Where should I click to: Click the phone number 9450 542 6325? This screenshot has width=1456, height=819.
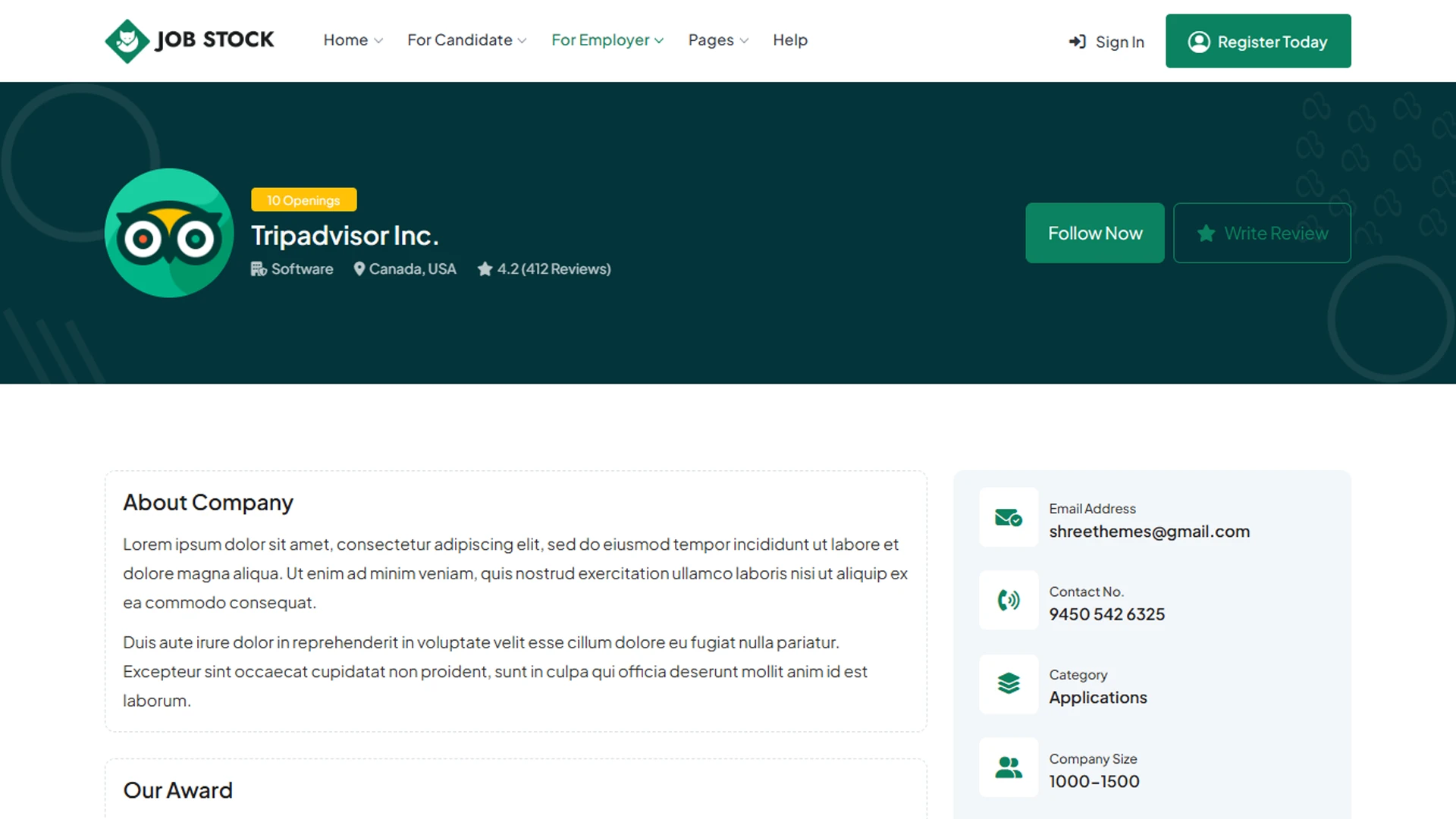click(x=1107, y=614)
